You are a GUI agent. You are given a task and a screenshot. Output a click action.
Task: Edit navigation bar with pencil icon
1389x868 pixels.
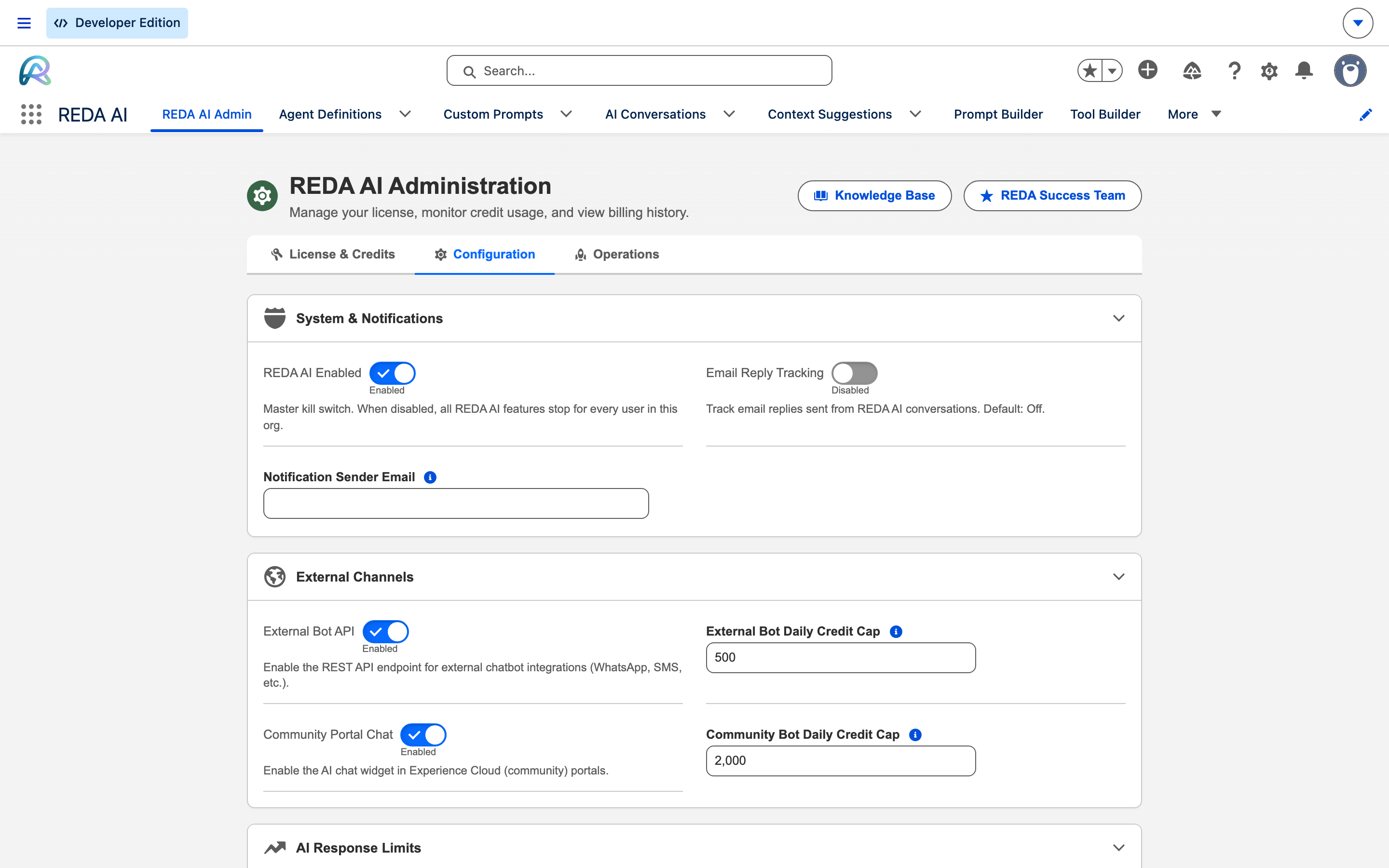point(1365,115)
